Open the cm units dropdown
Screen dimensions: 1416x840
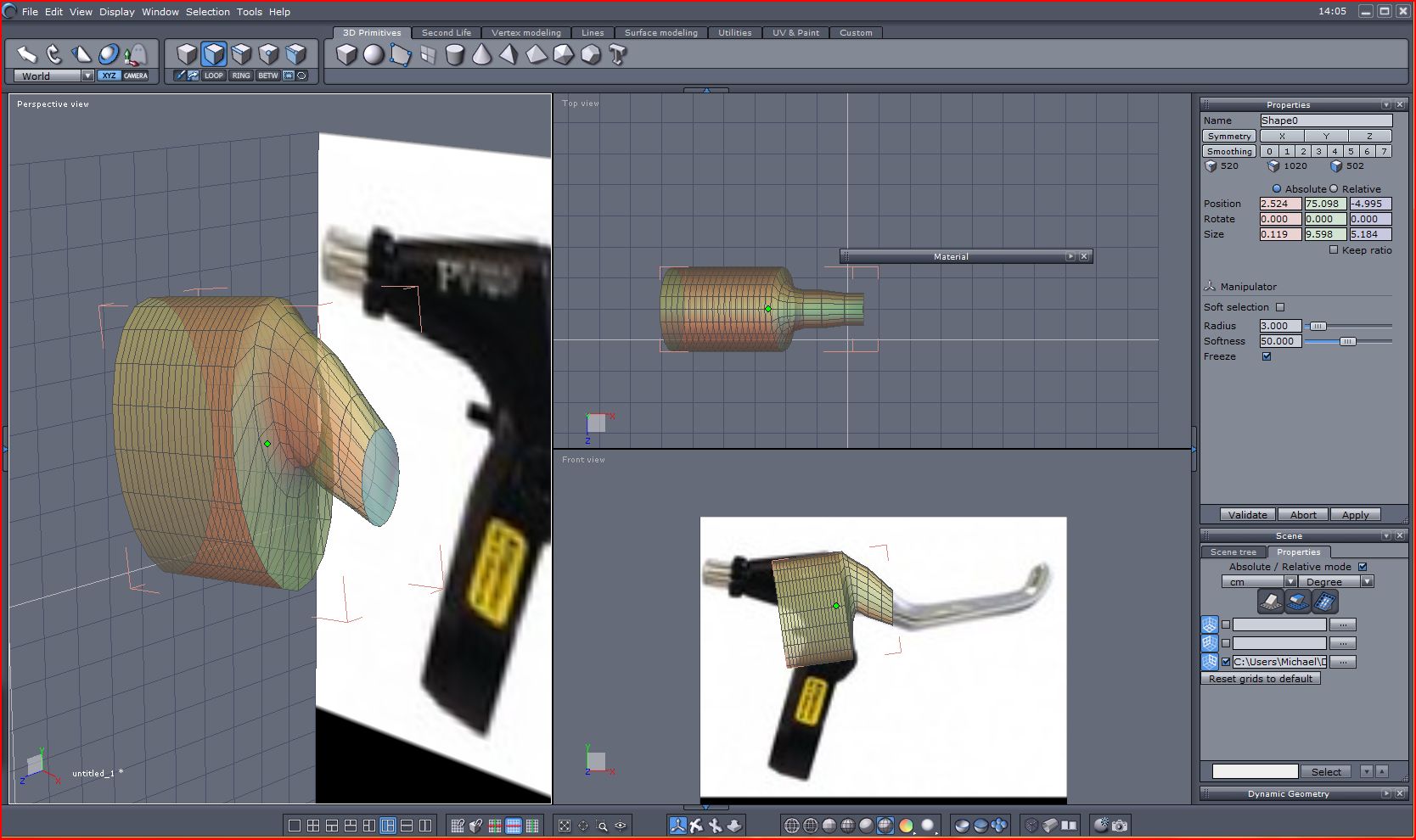tap(1290, 581)
